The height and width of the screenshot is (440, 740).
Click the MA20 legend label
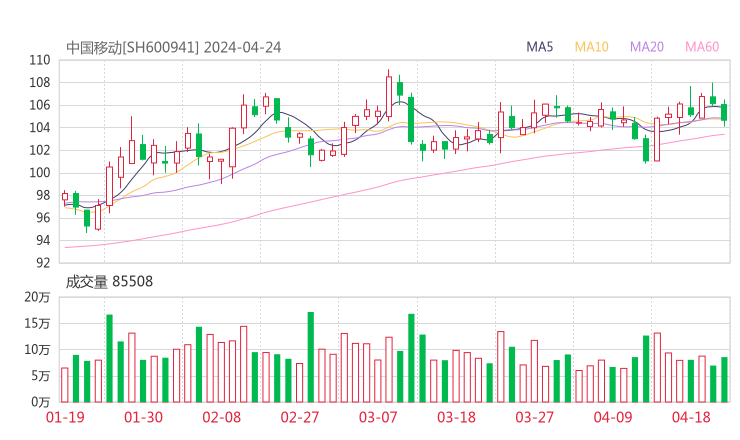point(647,47)
